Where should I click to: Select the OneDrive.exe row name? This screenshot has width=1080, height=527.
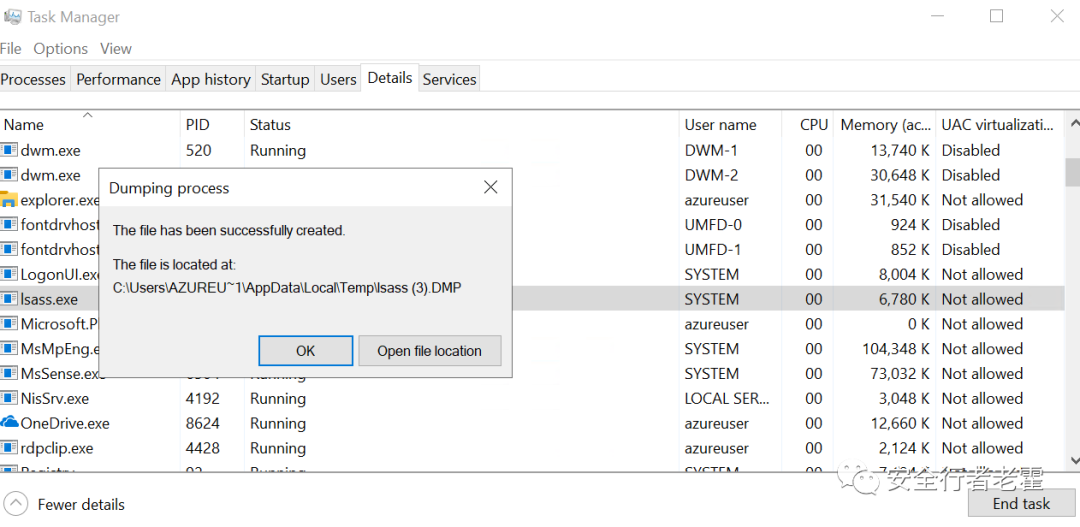point(65,423)
